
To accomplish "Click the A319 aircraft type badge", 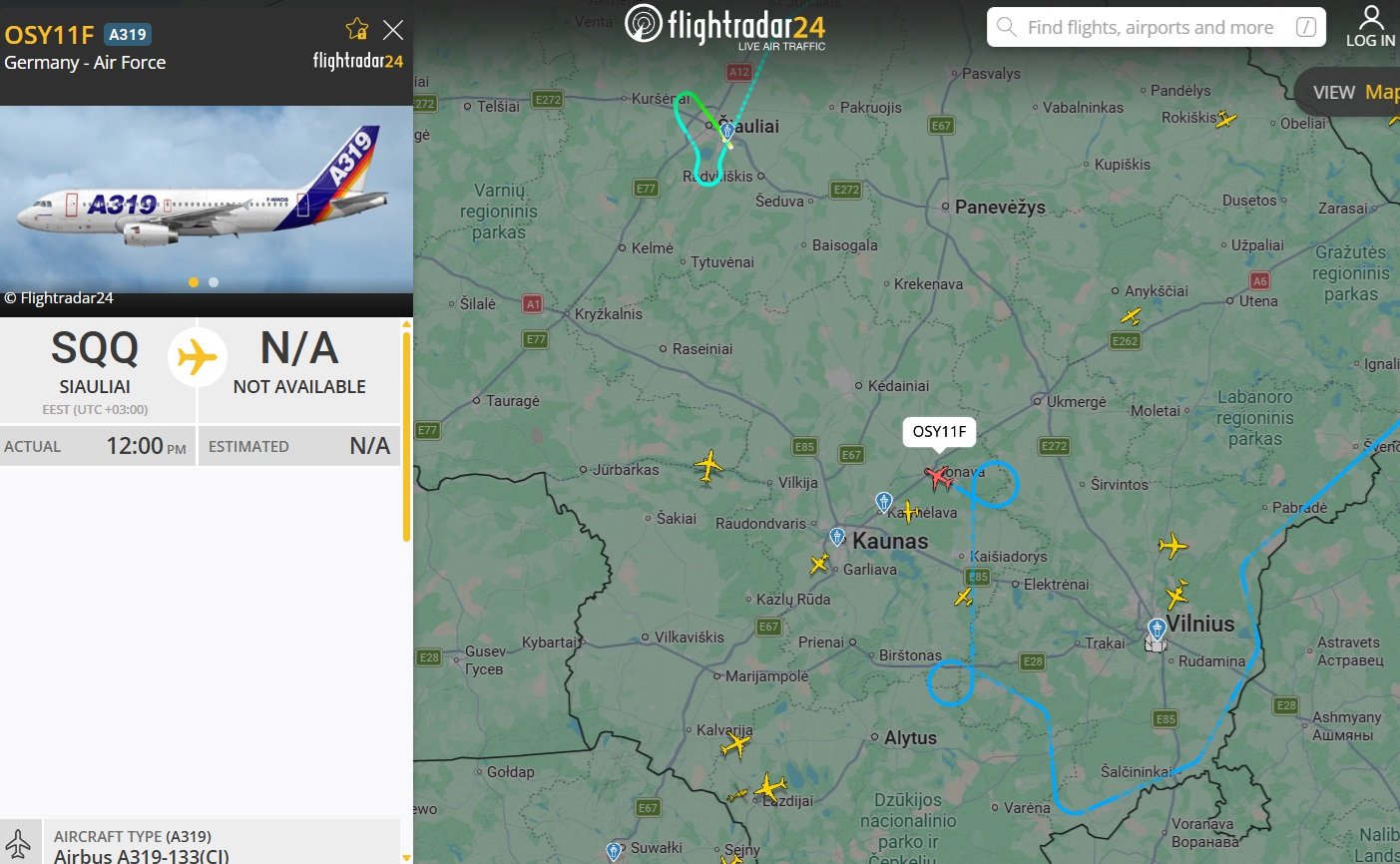I will point(128,34).
